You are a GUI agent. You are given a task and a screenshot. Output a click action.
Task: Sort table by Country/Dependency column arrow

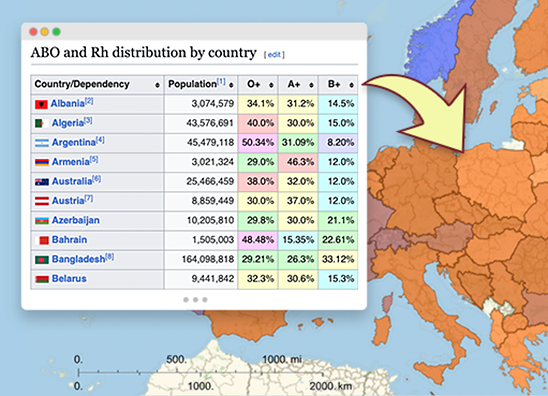pos(157,85)
